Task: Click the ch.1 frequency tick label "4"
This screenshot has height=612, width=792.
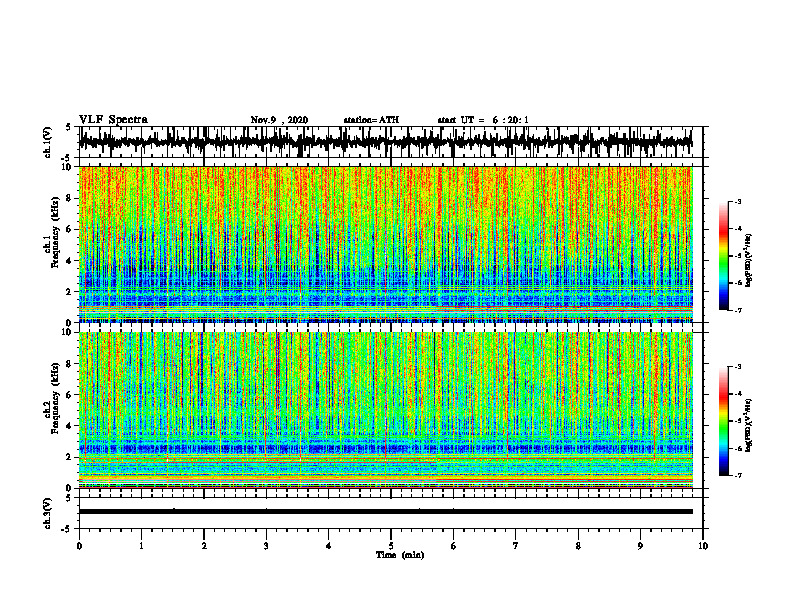Action: point(70,261)
